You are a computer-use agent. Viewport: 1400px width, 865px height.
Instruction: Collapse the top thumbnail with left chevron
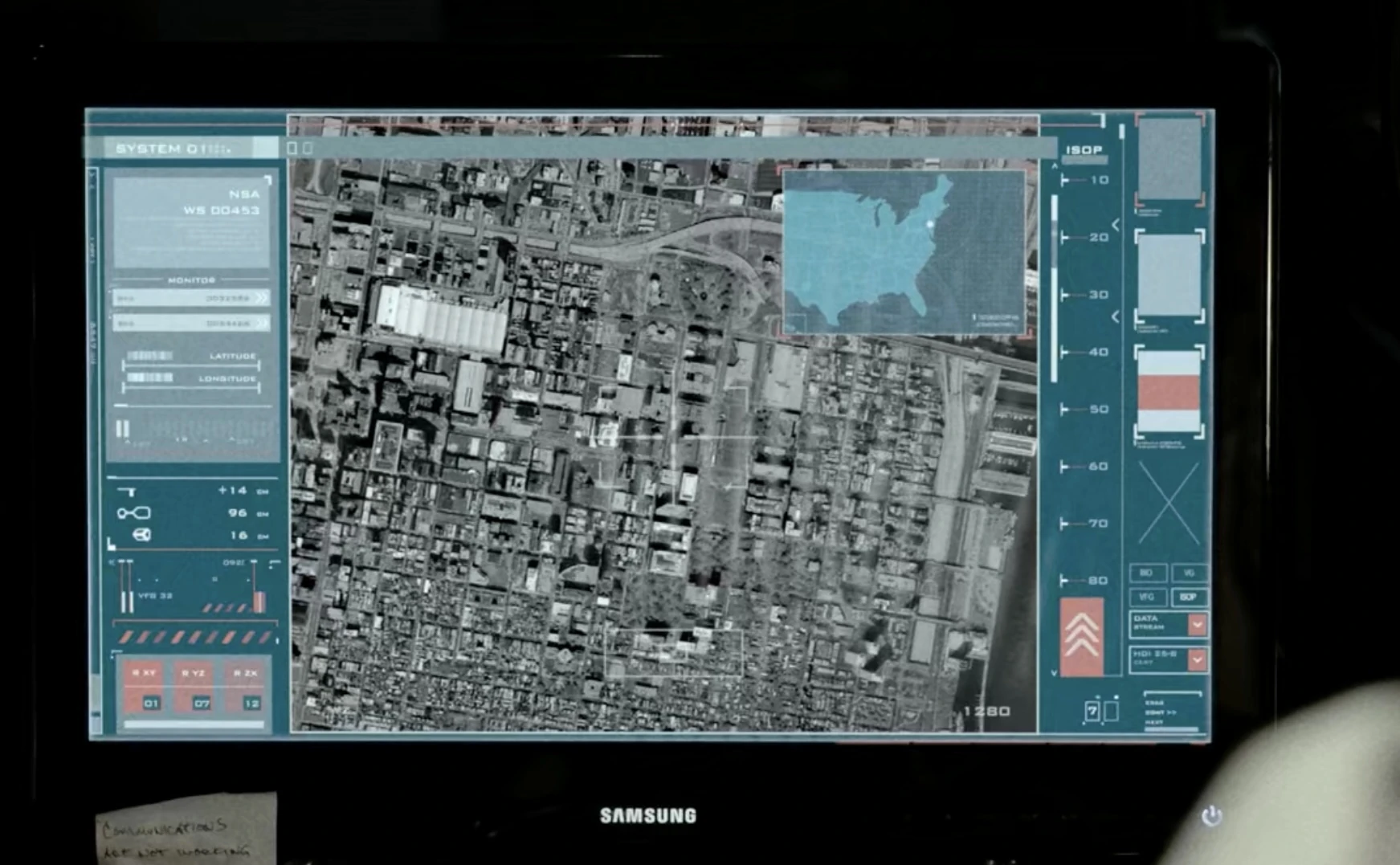tap(1116, 224)
